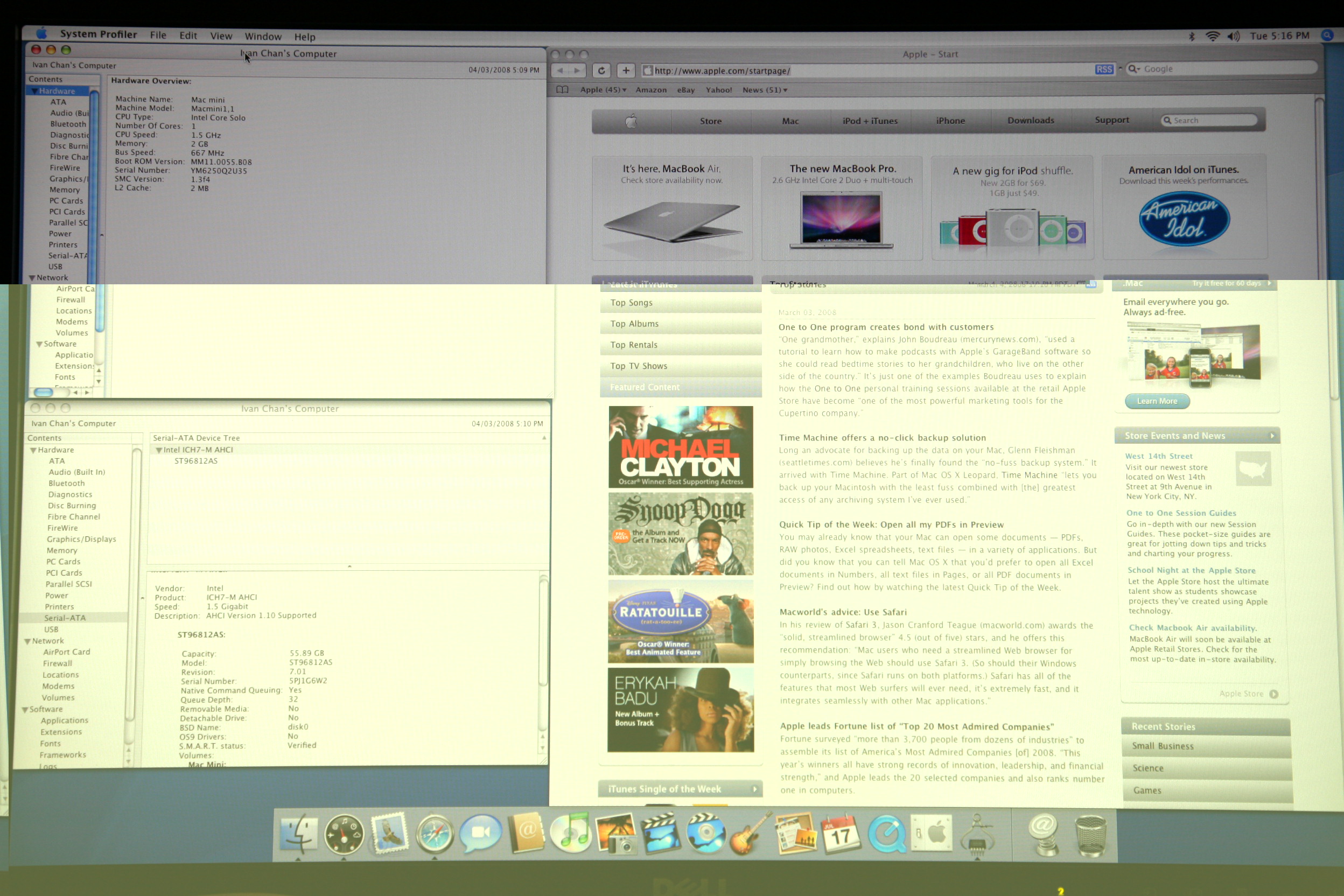This screenshot has height=896, width=1344.
Task: Collapse Hardware in the Serial-ATA window
Action: pos(33,450)
